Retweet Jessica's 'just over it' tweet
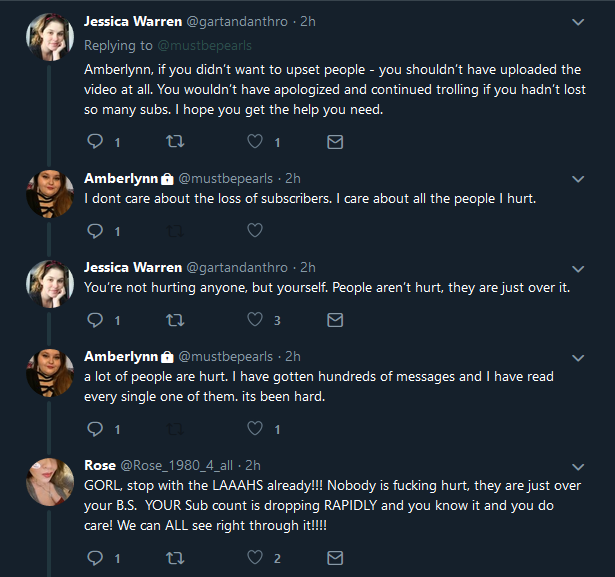615x577 pixels. (175, 320)
